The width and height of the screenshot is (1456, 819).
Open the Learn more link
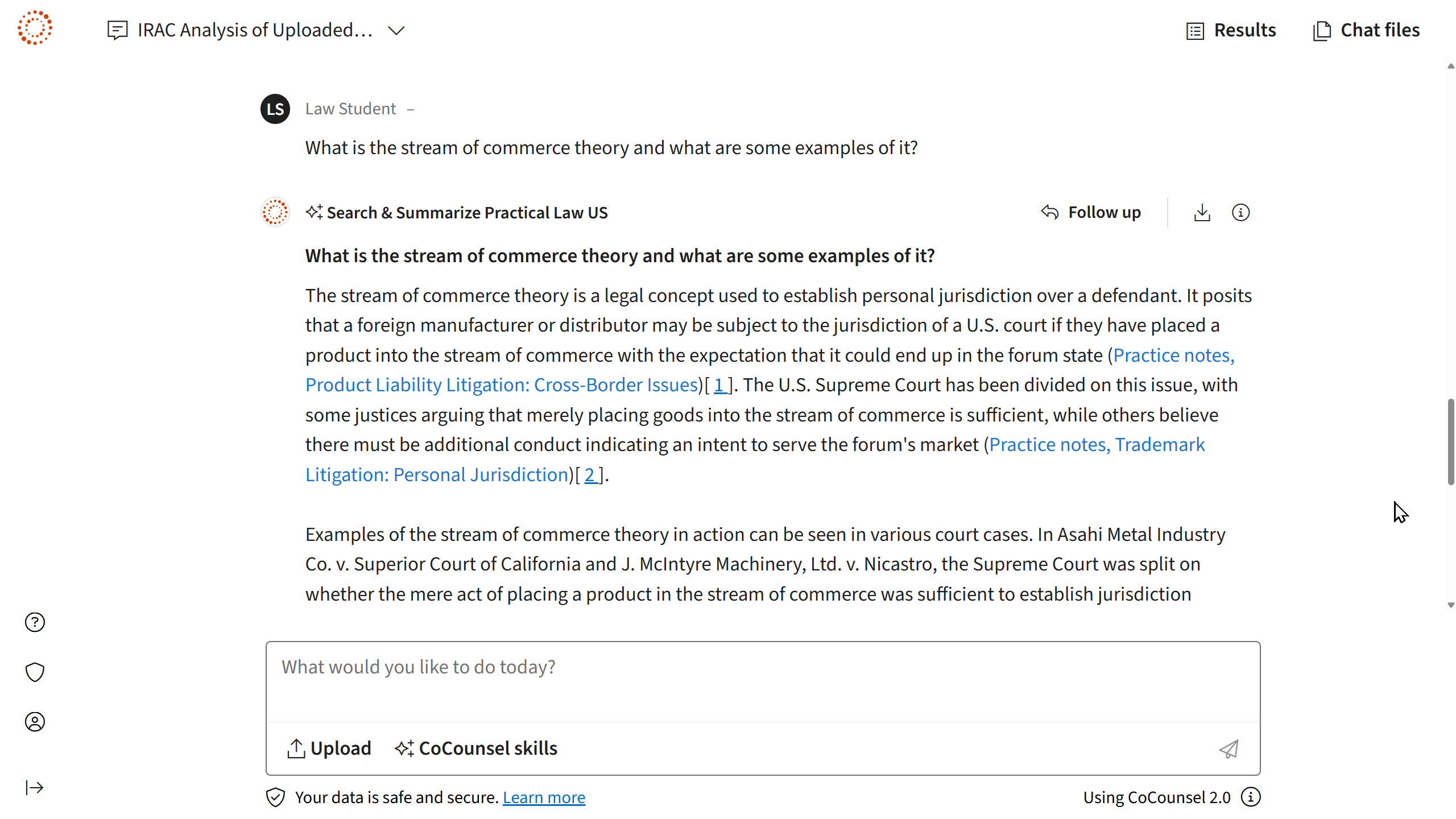[x=544, y=797]
